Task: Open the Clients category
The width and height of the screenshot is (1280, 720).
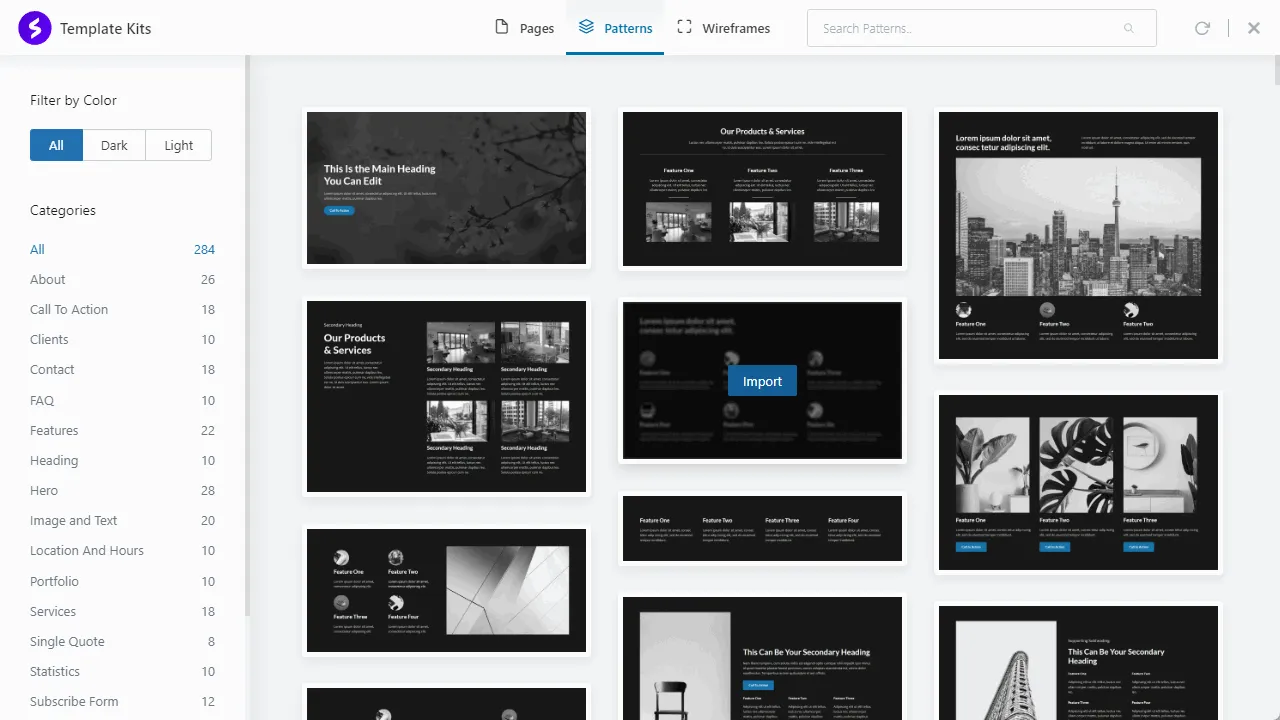Action: pos(122,340)
